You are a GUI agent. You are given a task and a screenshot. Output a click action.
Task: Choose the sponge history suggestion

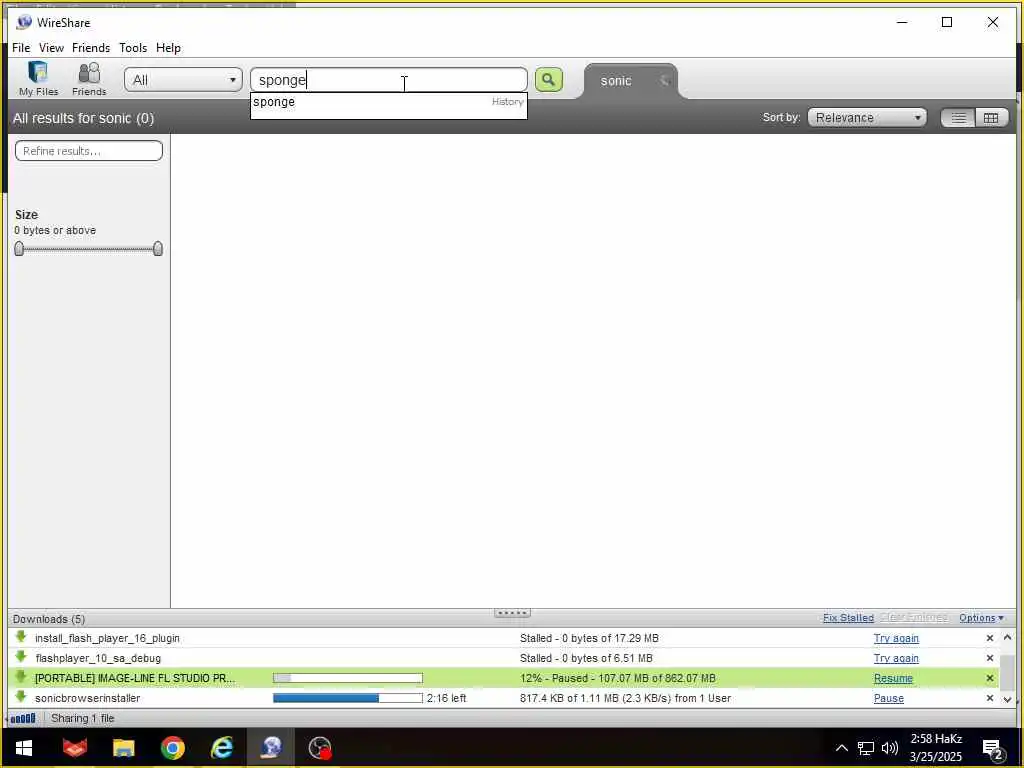pyautogui.click(x=389, y=102)
